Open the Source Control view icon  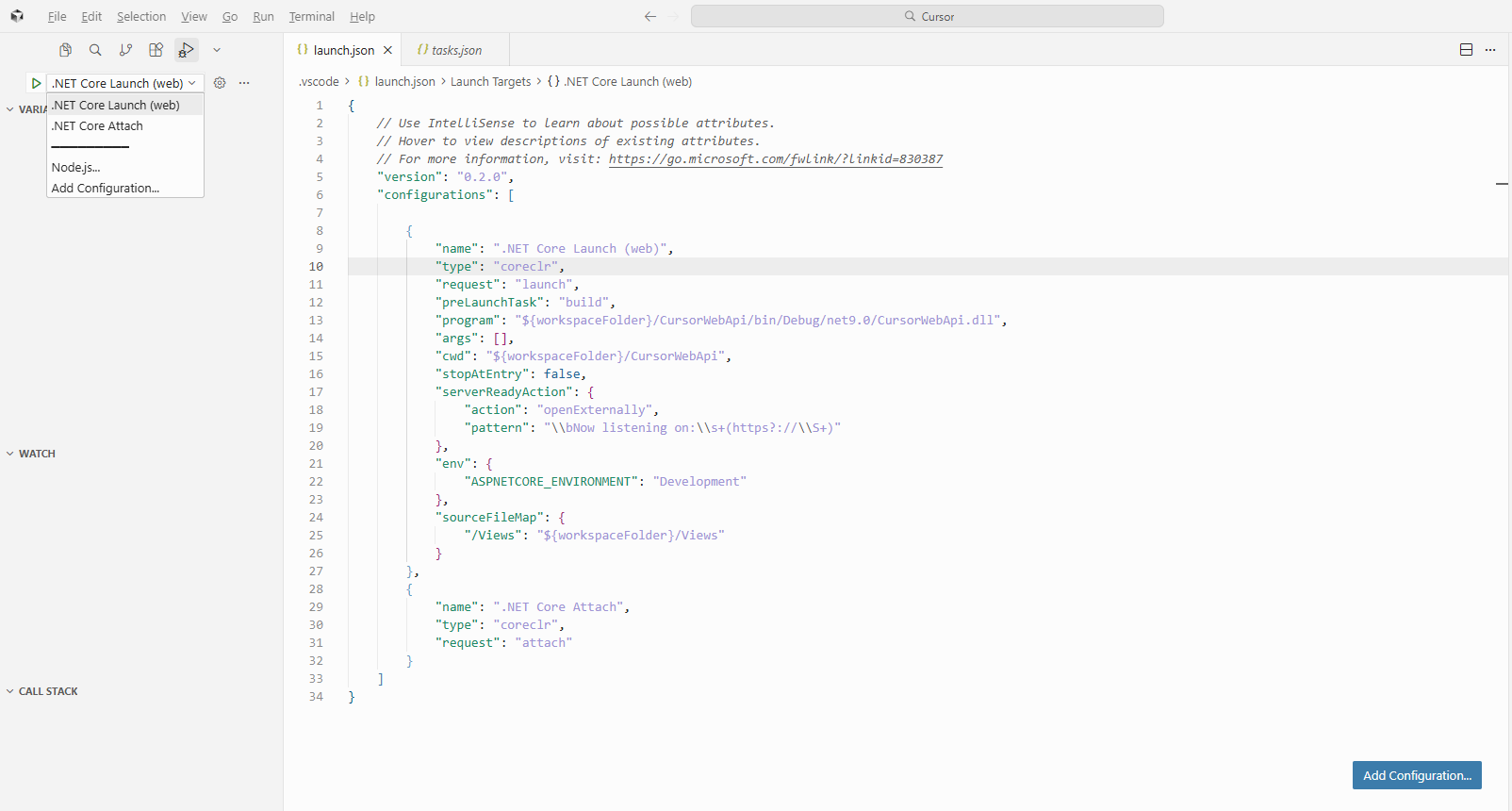coord(125,50)
